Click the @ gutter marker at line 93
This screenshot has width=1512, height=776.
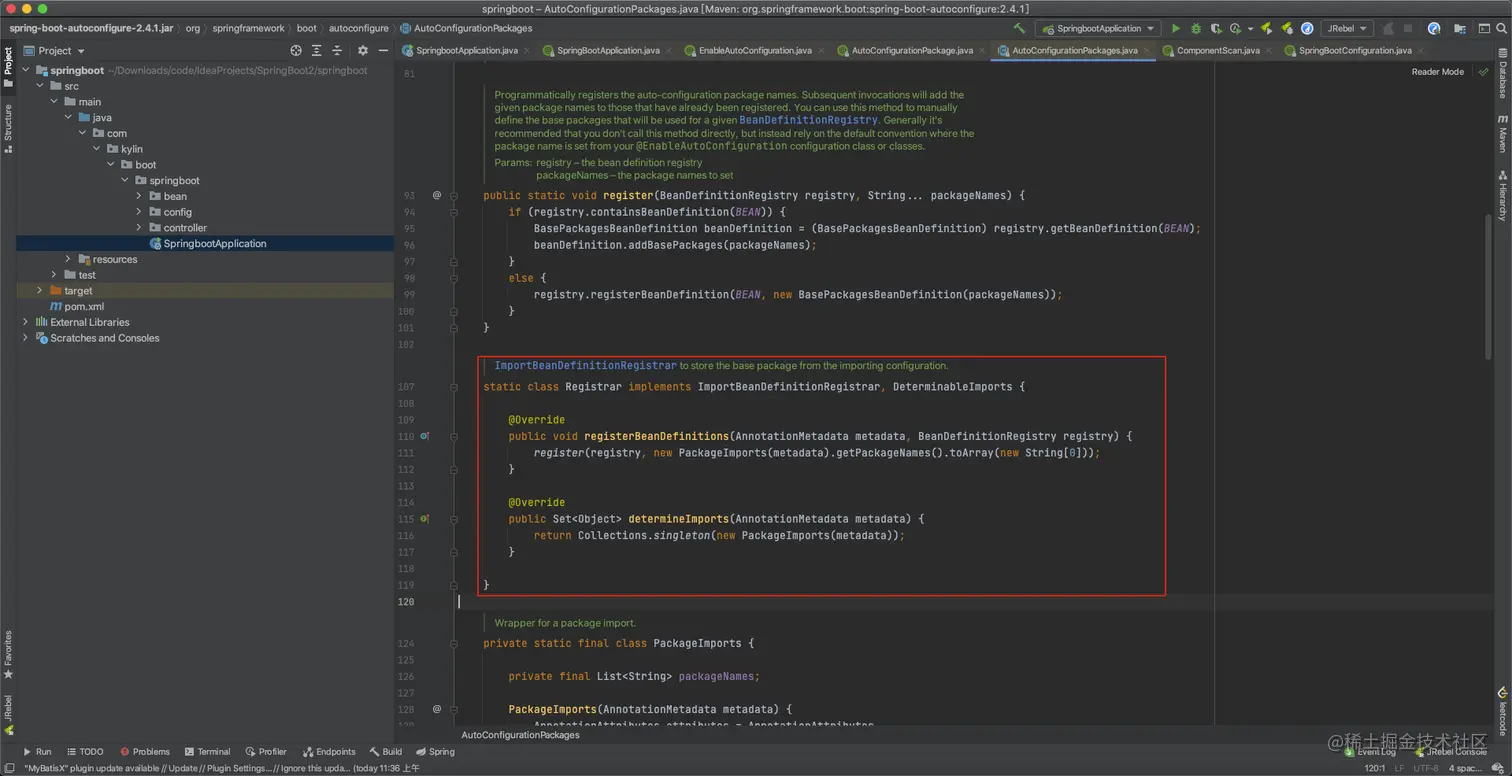pyautogui.click(x=437, y=195)
